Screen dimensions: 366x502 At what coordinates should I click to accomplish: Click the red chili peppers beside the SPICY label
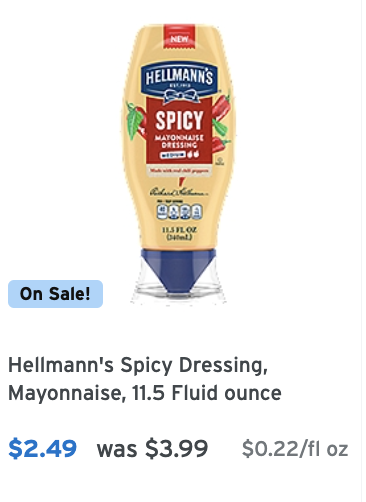221,122
